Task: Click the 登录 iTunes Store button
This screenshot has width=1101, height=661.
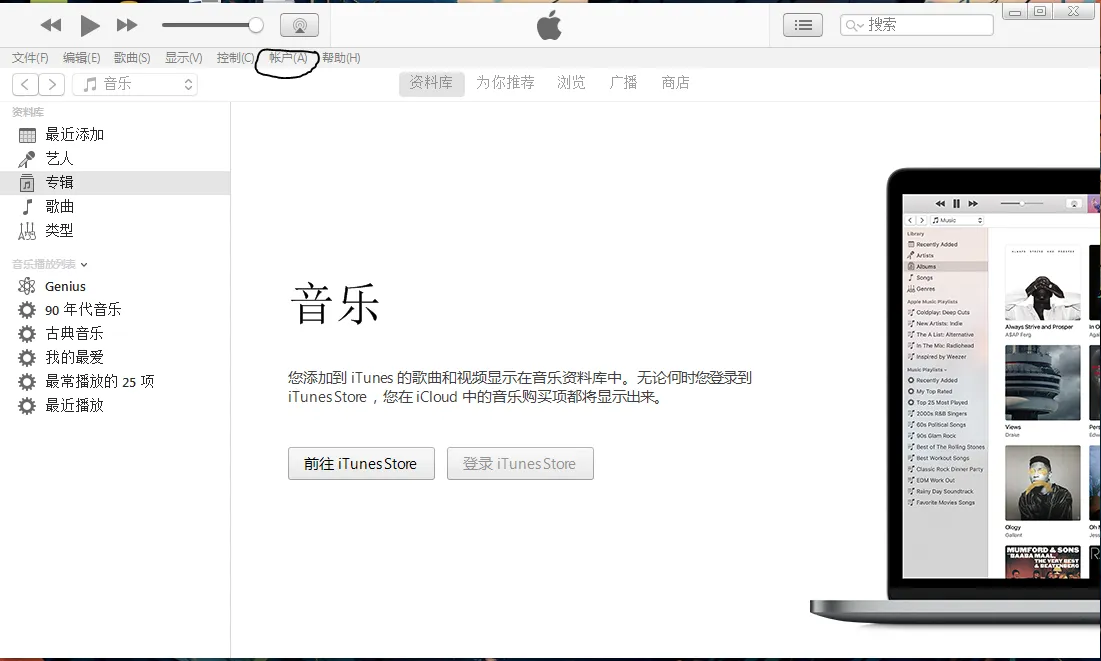Action: point(520,463)
